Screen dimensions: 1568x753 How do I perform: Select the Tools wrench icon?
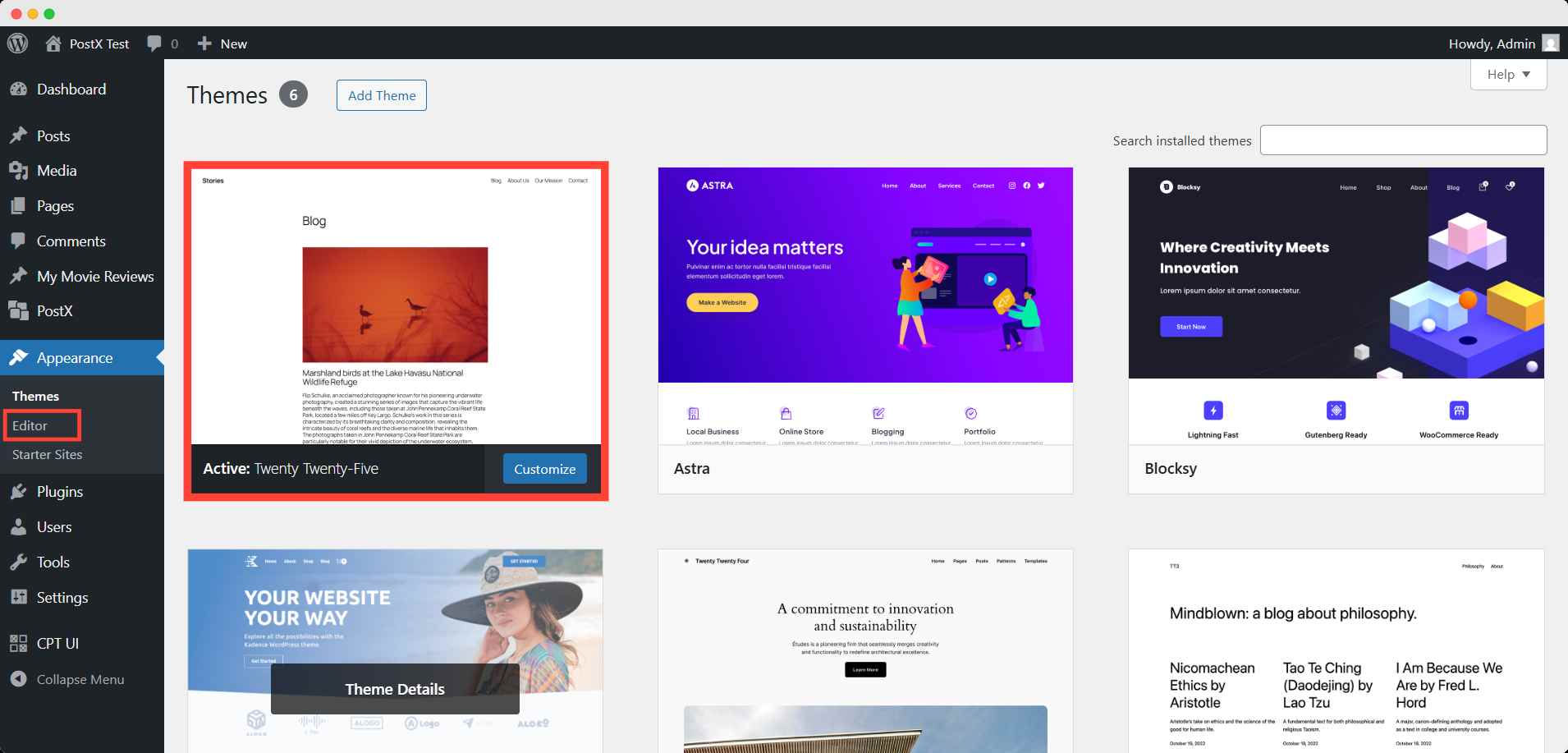[x=20, y=562]
